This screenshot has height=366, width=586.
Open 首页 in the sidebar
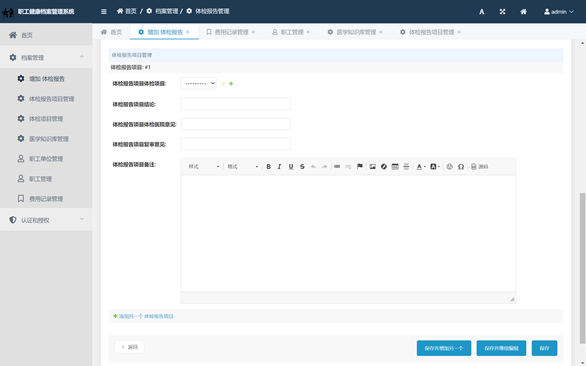pos(46,35)
